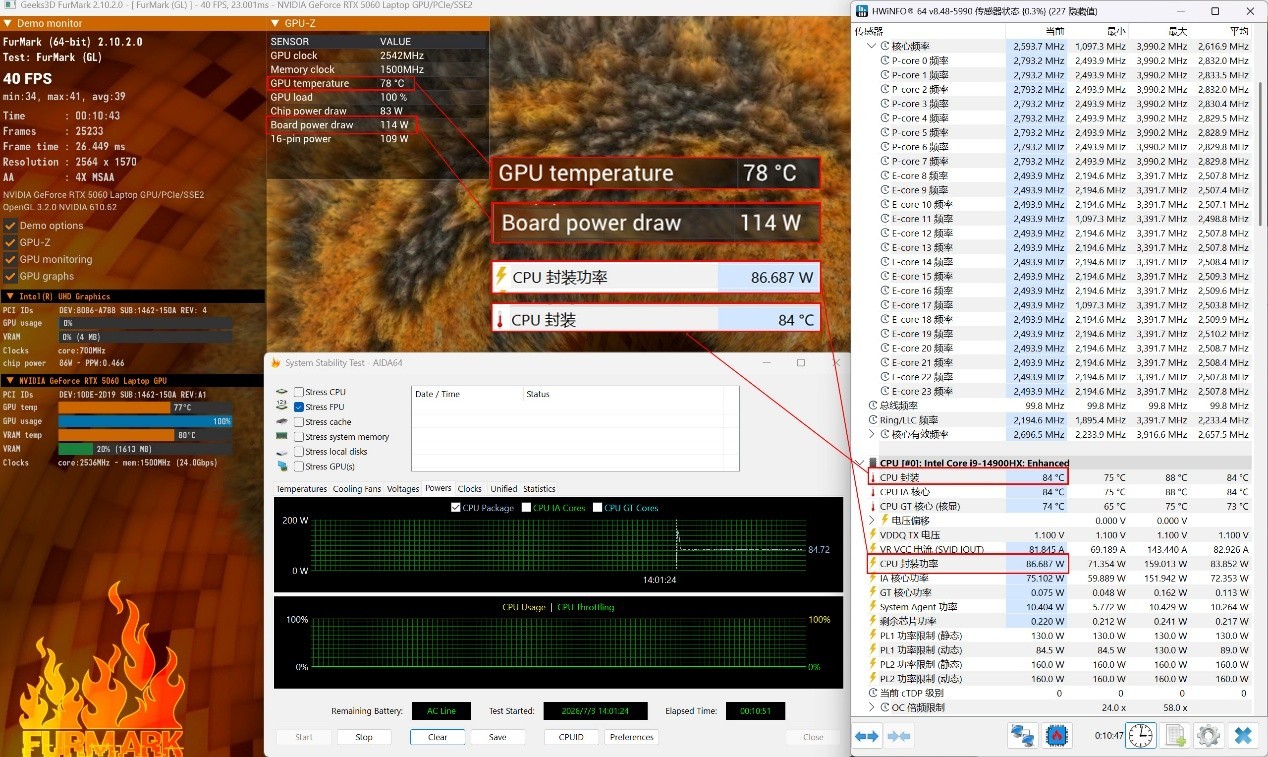Screen dimensions: 1268x757
Task: Start logging via HWiNFO sheet-plus icon
Action: [1176, 736]
